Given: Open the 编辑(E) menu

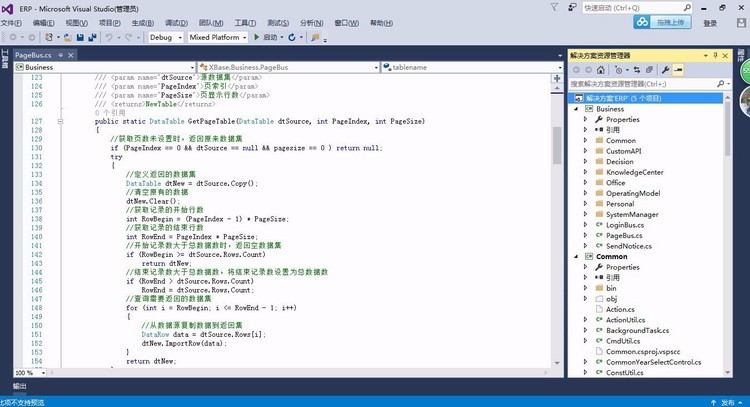Looking at the screenshot, I should click(44, 23).
